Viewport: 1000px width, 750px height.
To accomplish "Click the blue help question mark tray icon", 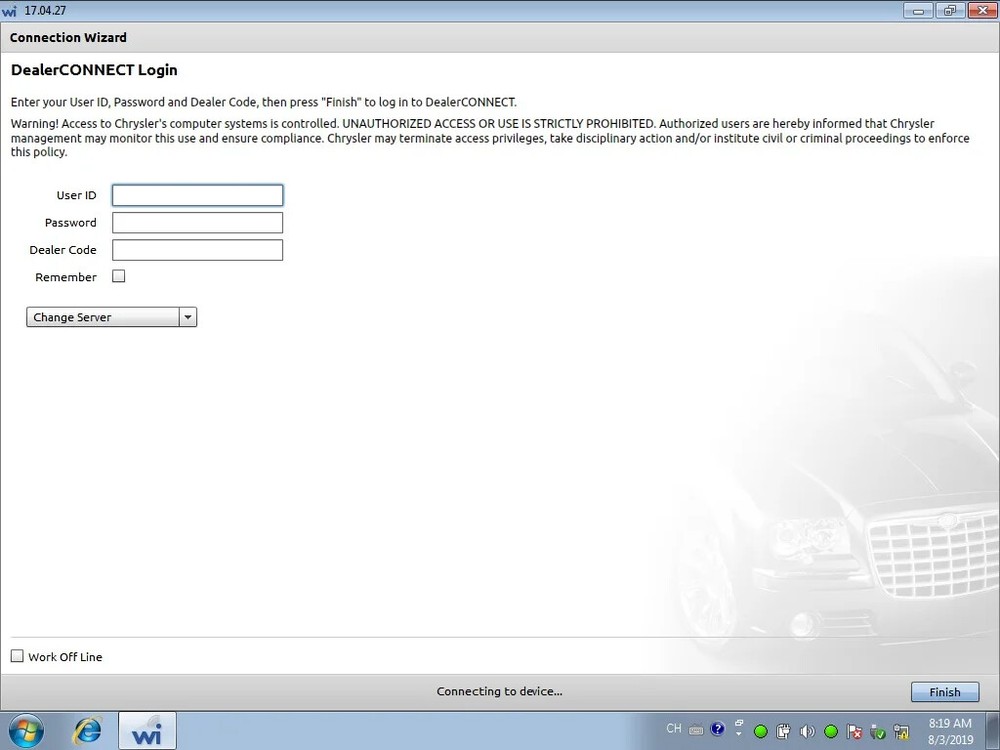I will pyautogui.click(x=717, y=729).
